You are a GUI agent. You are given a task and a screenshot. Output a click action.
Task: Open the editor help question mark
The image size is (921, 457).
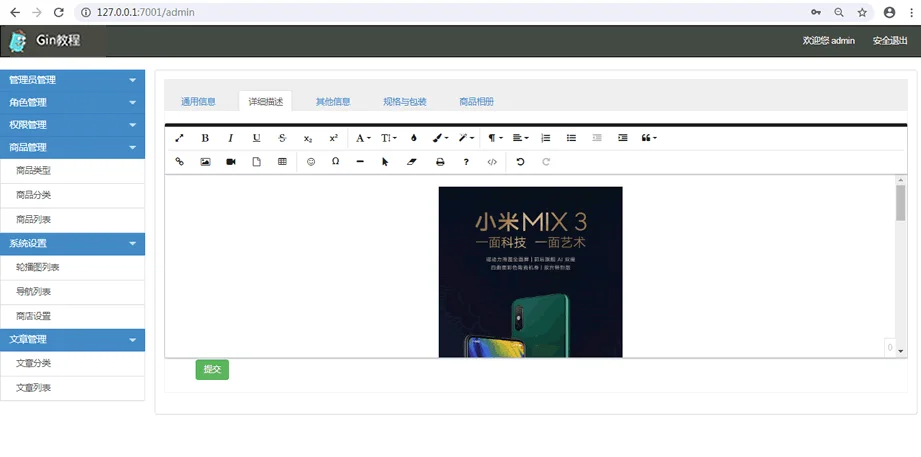click(x=466, y=162)
